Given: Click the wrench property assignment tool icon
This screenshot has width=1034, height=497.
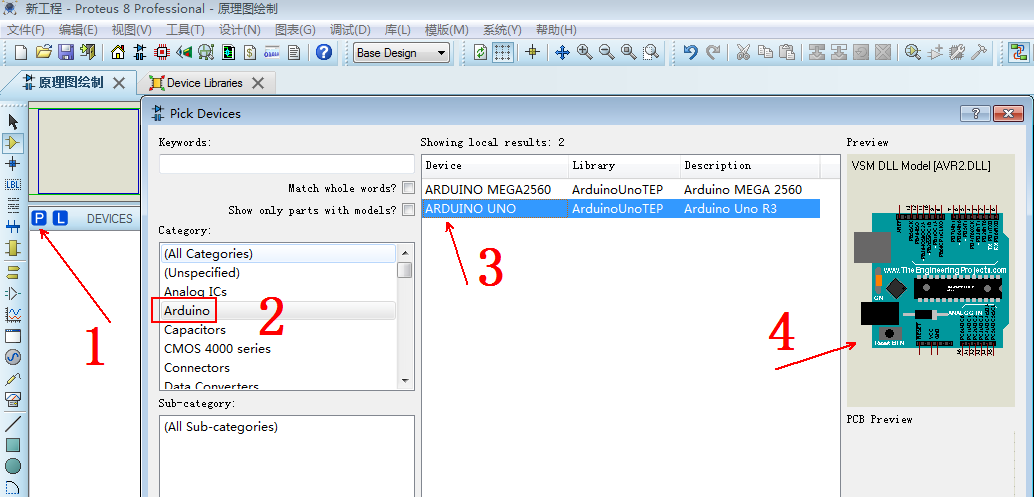Looking at the screenshot, I should click(x=980, y=52).
